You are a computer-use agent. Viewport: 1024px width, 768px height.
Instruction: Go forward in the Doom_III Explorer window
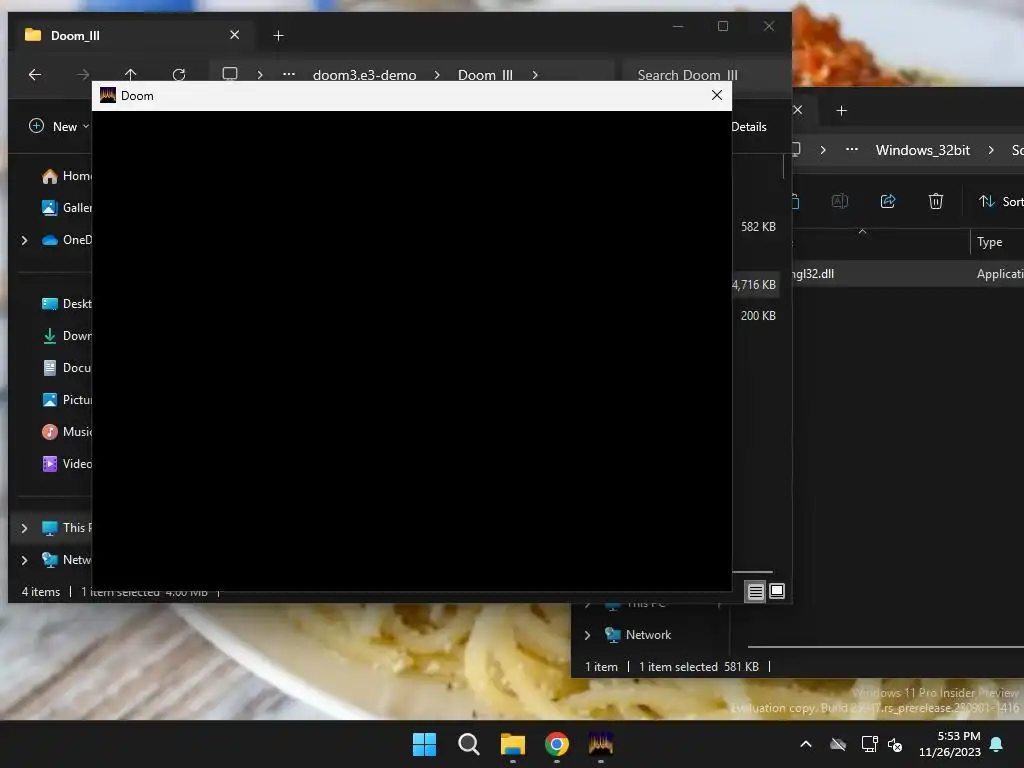82,74
